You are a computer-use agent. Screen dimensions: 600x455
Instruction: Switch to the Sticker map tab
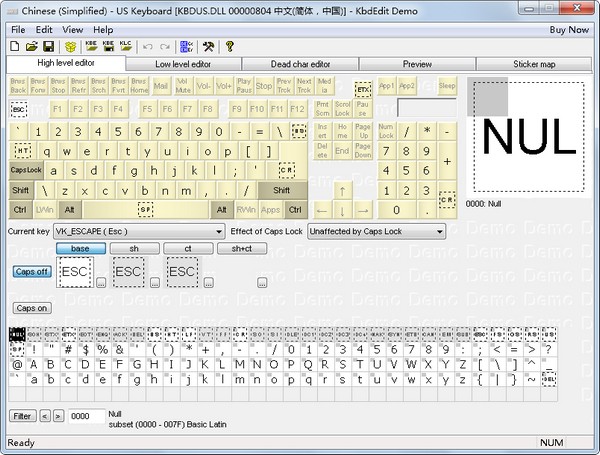tap(534, 64)
